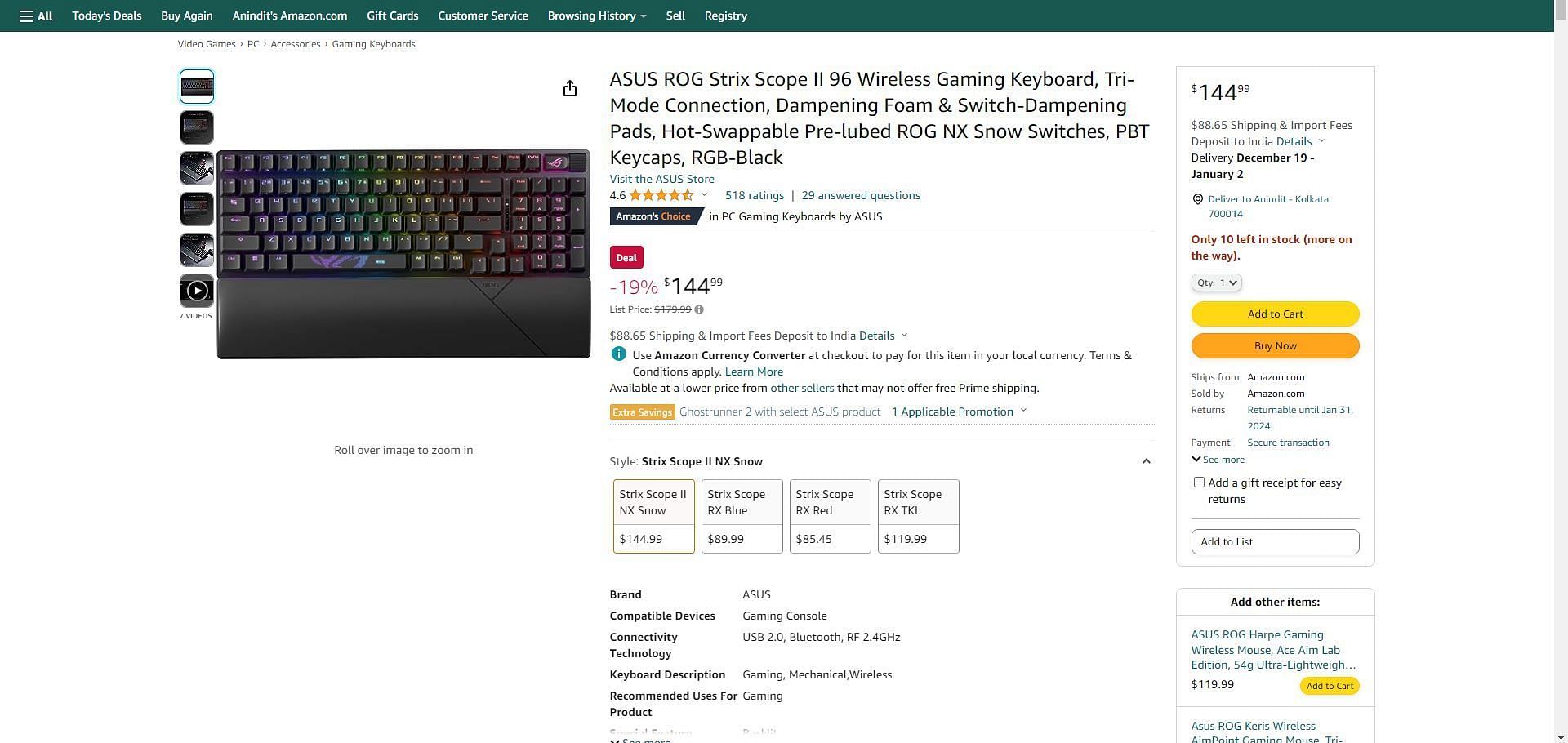Click the blue currency converter info icon
The width and height of the screenshot is (1568, 743).
coord(618,354)
